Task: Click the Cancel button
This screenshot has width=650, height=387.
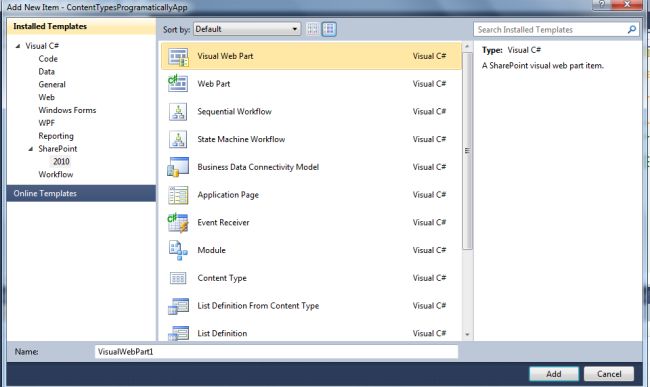Action: [x=609, y=374]
